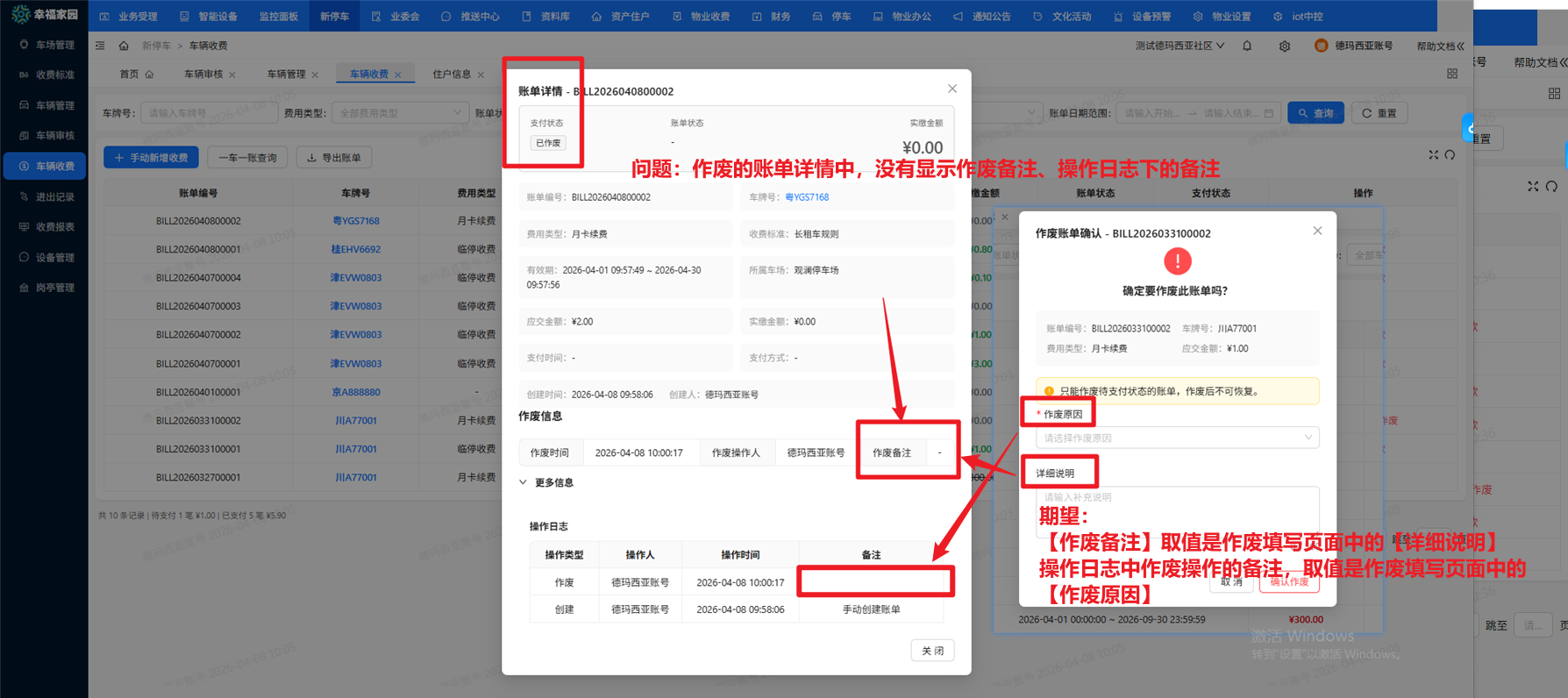Click the 德玛西亚账号 user avatar
Screen dimensions: 1568x698
[x=1321, y=46]
